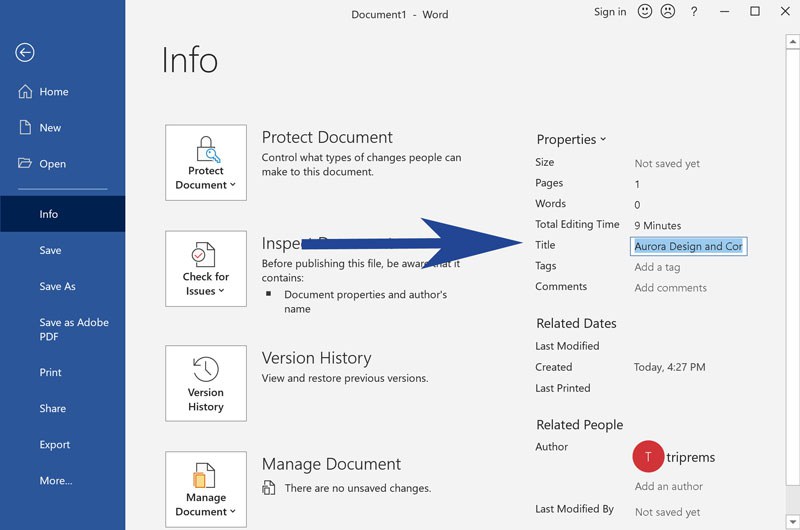
Task: Click Add an author field
Action: 668,487
